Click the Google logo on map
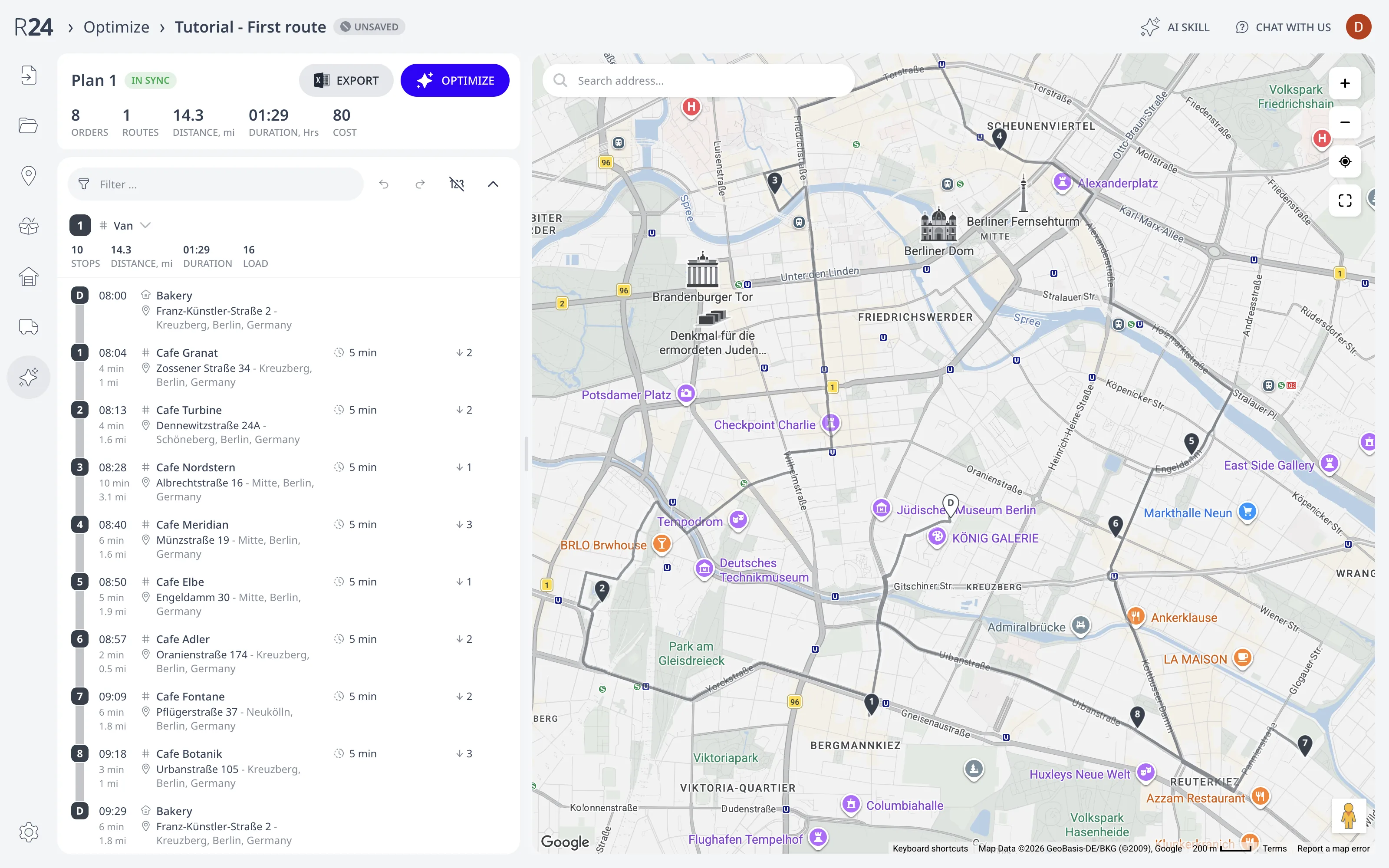The image size is (1389, 868). click(x=565, y=842)
